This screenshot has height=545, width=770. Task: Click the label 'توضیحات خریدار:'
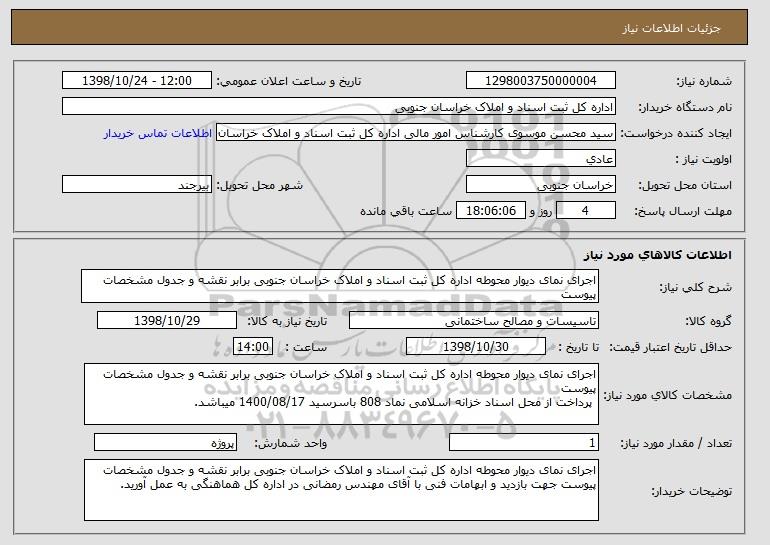691,491
